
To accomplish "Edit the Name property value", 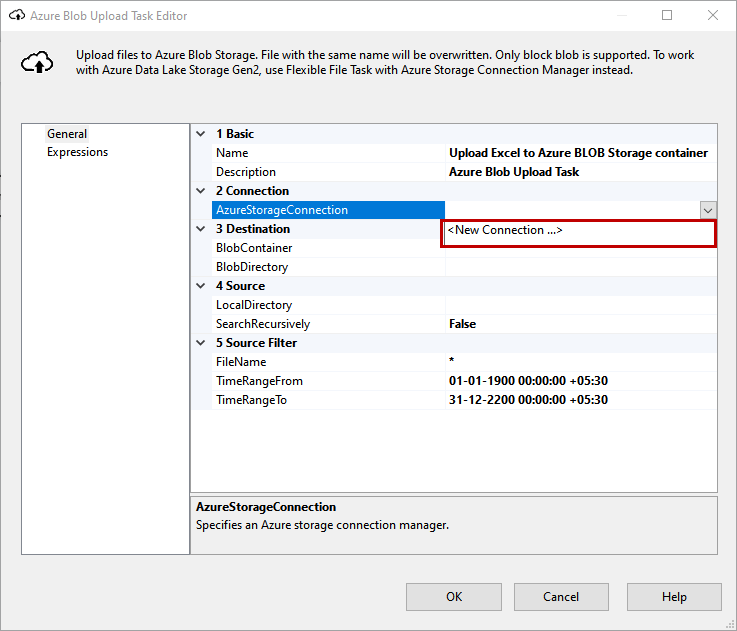I will tap(580, 153).
